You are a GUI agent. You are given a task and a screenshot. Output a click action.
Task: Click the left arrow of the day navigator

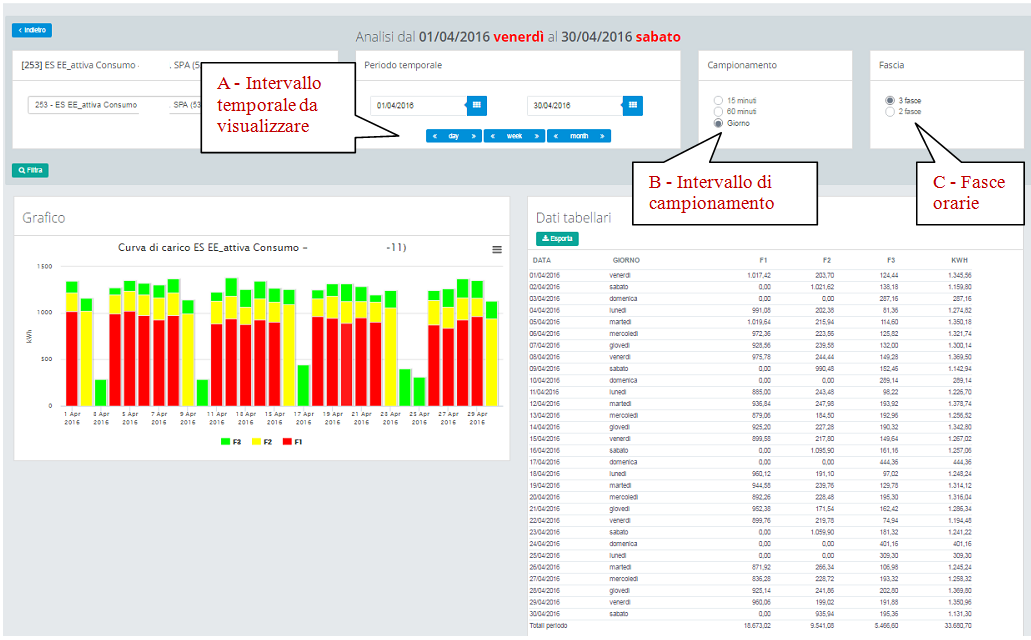tap(434, 135)
